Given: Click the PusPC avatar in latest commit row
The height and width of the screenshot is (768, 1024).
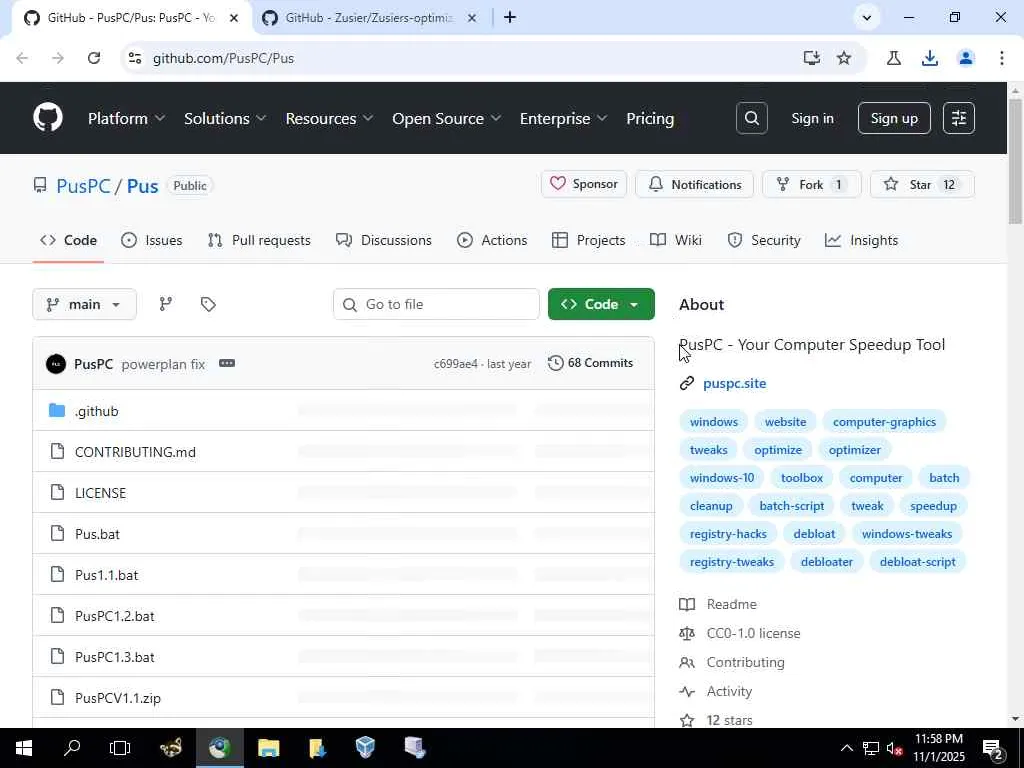Looking at the screenshot, I should tap(56, 364).
